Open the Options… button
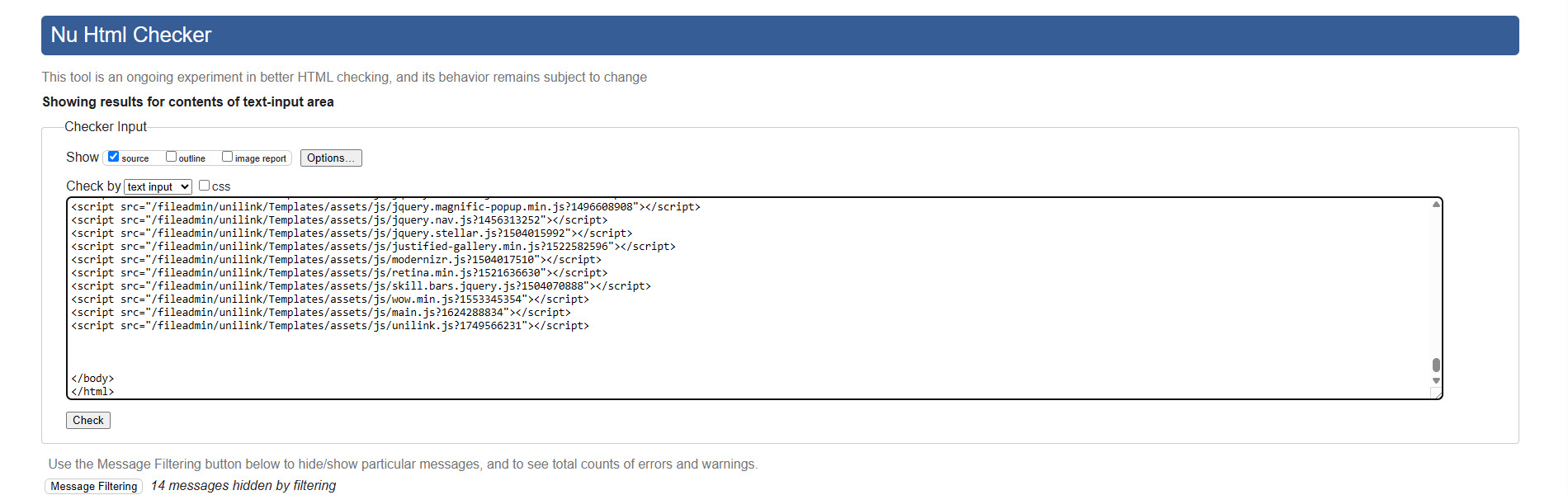This screenshot has width=1568, height=495. click(331, 158)
